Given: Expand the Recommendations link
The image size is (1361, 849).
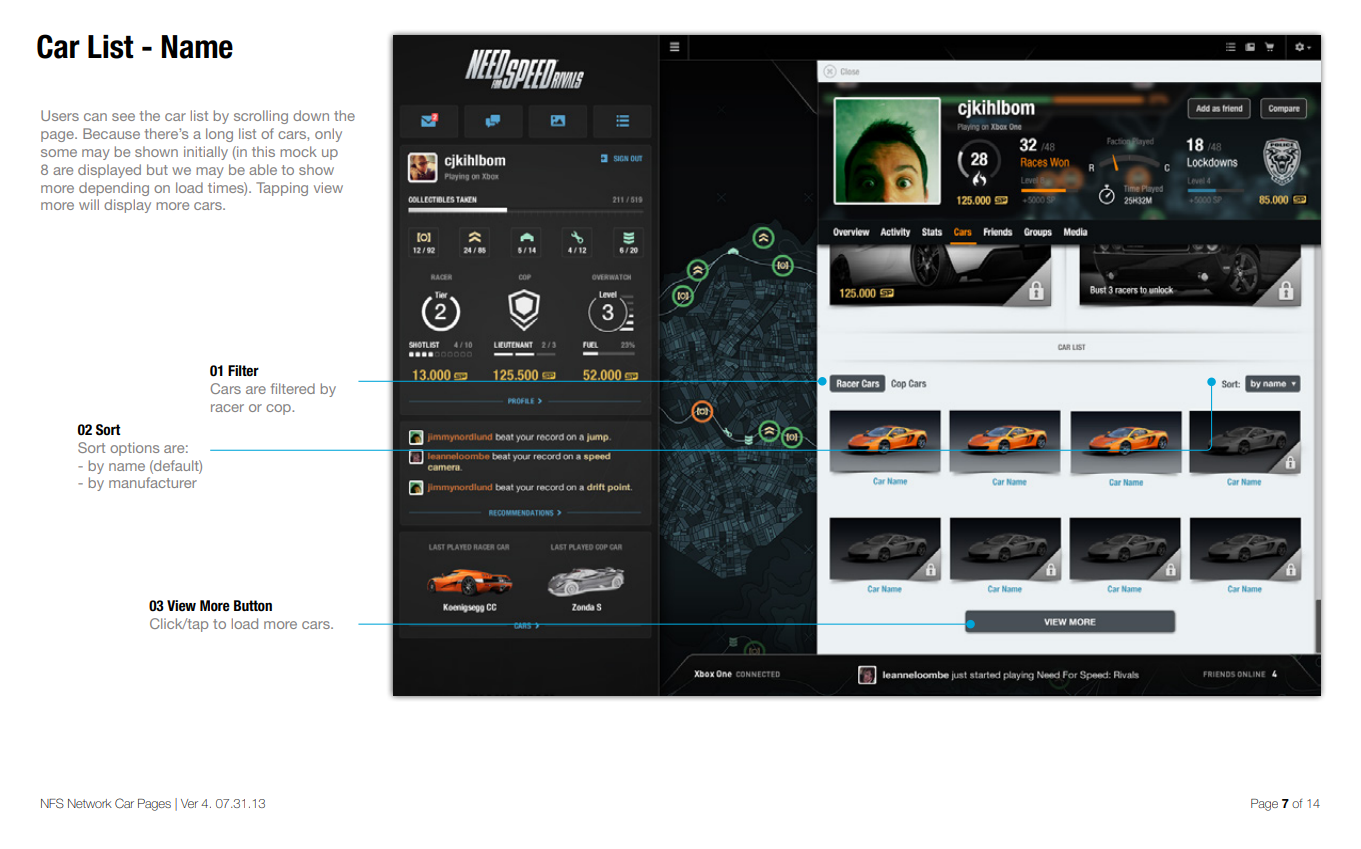Looking at the screenshot, I should point(525,513).
